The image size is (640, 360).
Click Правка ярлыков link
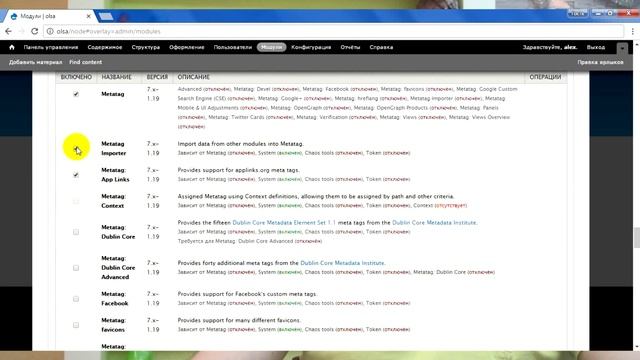point(600,62)
